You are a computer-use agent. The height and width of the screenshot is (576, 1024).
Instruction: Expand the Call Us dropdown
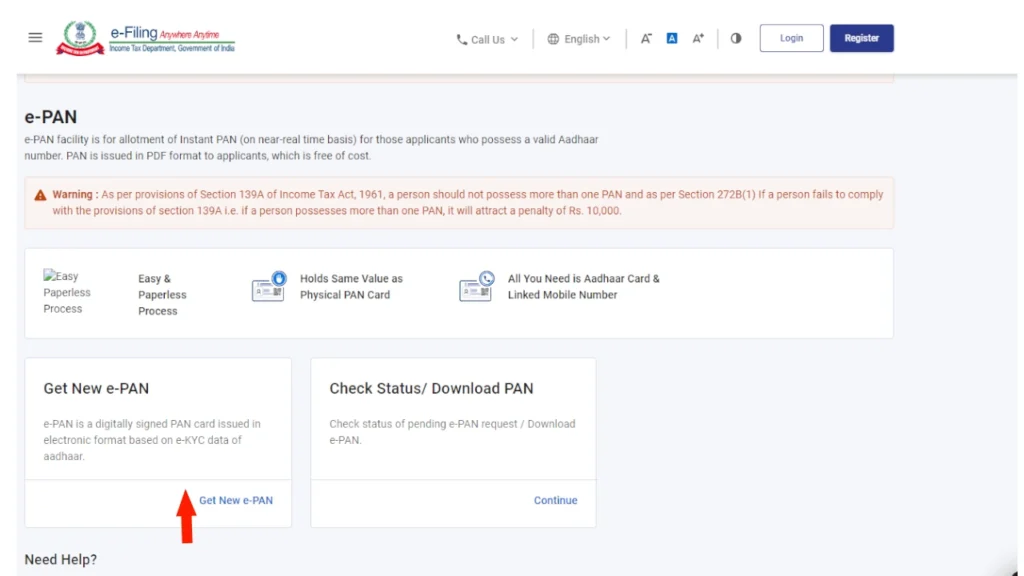click(487, 39)
